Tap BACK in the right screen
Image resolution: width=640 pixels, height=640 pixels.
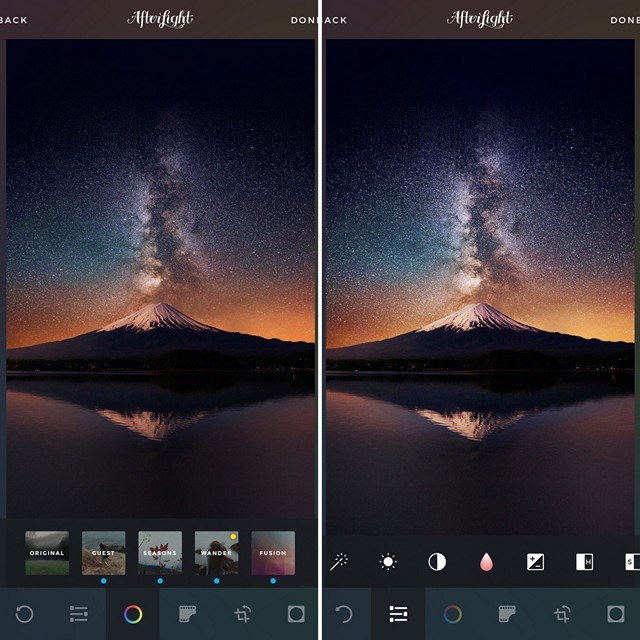(x=334, y=20)
